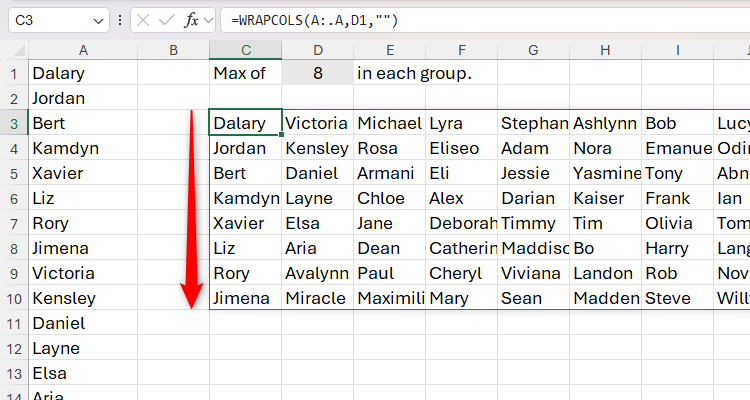Select cell A8 with Jimena
This screenshot has width=750, height=400.
tap(83, 248)
